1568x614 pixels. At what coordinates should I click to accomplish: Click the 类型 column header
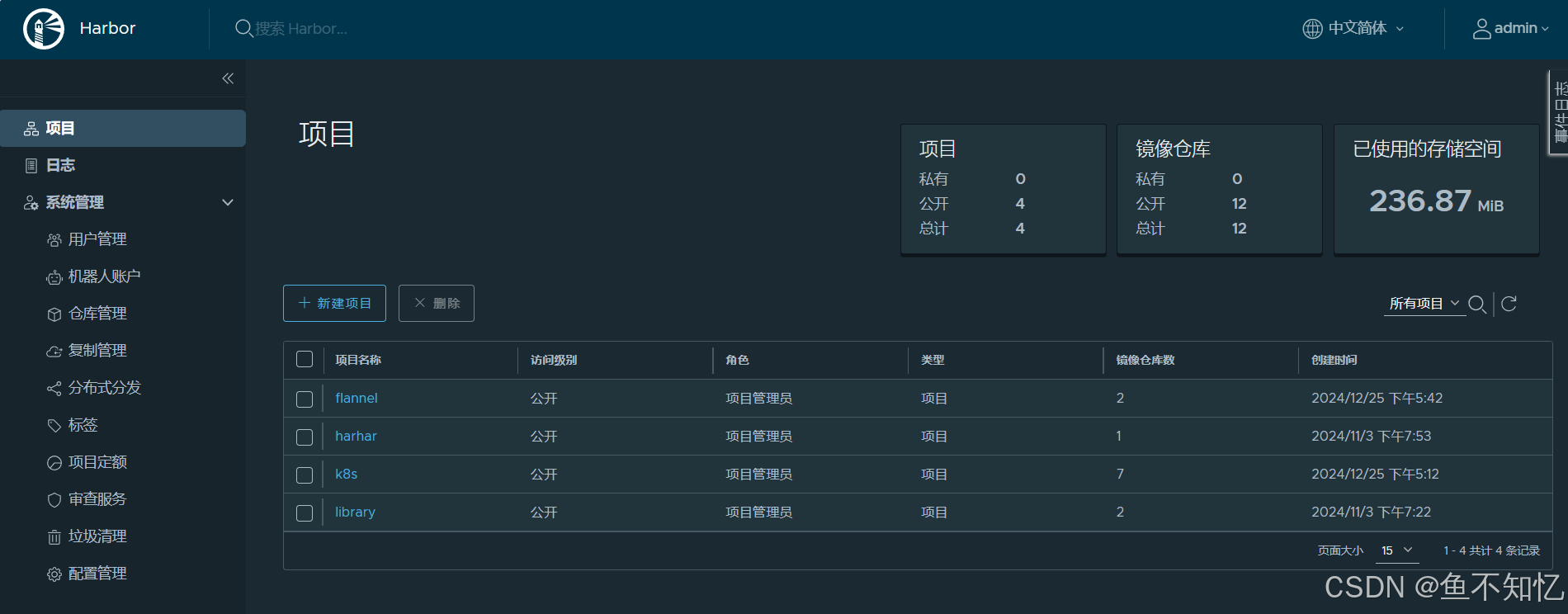933,360
